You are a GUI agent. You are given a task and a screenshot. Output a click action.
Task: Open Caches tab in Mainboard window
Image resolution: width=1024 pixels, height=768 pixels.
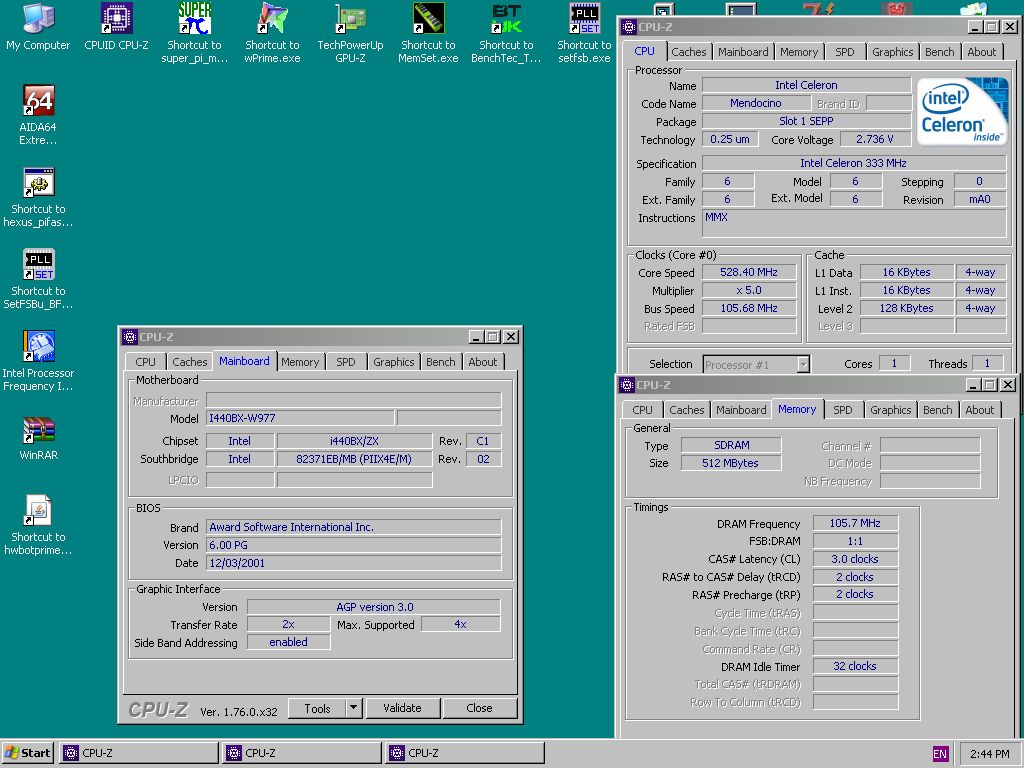pyautogui.click(x=189, y=362)
